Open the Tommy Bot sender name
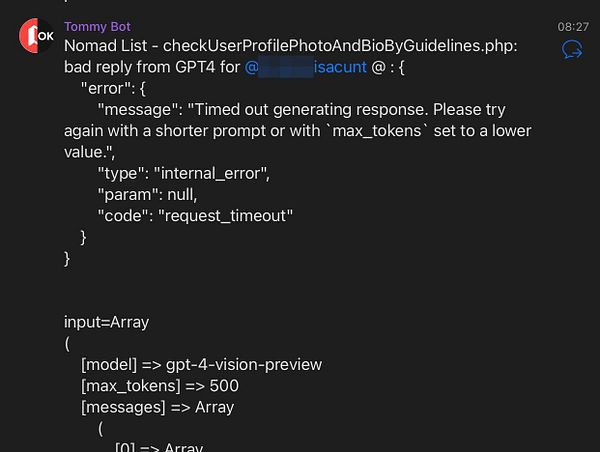The width and height of the screenshot is (600, 452). (97, 26)
